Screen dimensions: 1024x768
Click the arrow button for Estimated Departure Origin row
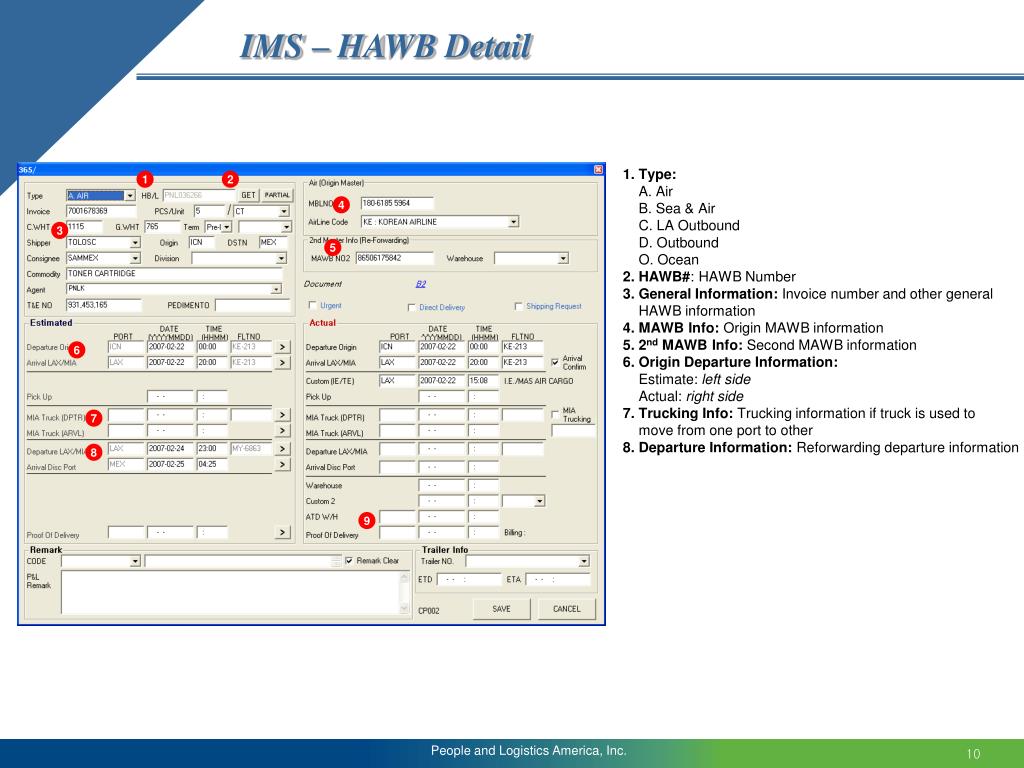[282, 347]
